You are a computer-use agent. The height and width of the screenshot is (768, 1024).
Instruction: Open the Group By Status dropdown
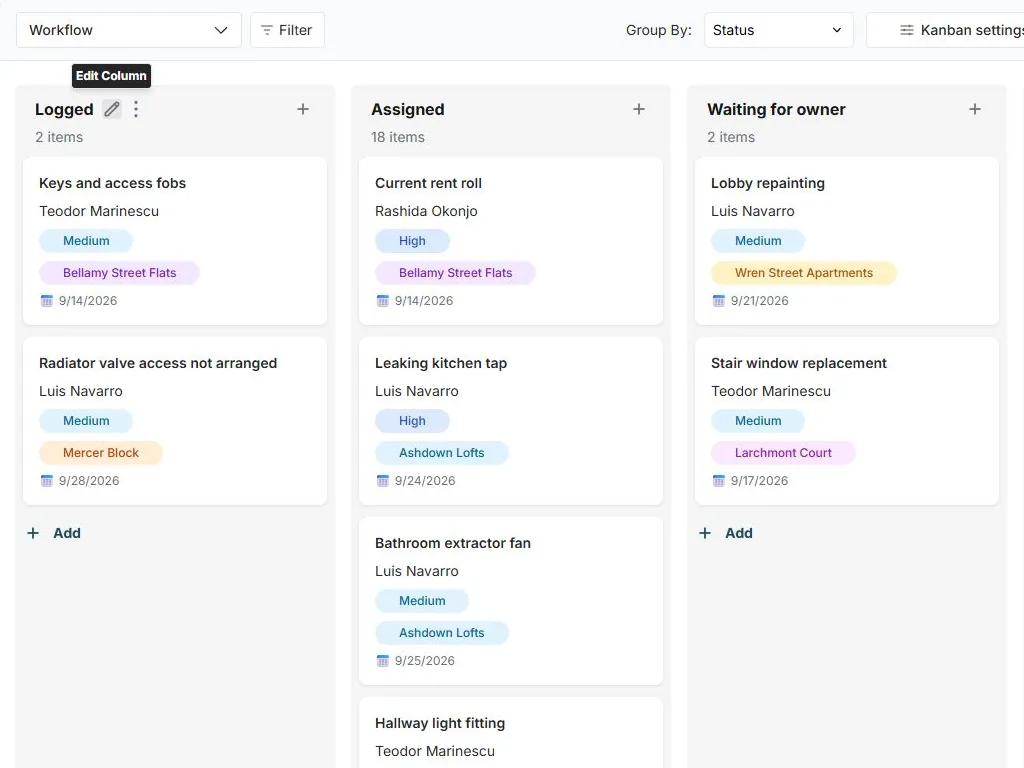click(x=778, y=30)
